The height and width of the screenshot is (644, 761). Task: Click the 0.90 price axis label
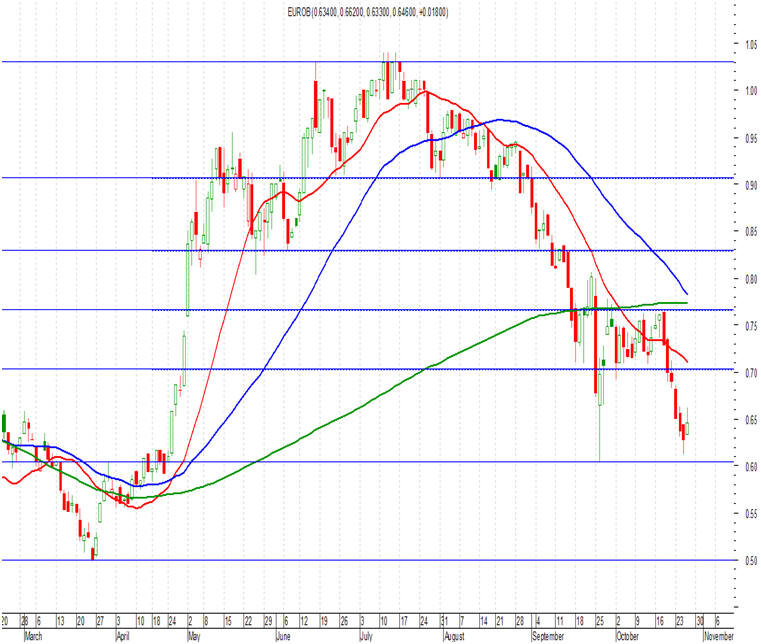751,185
